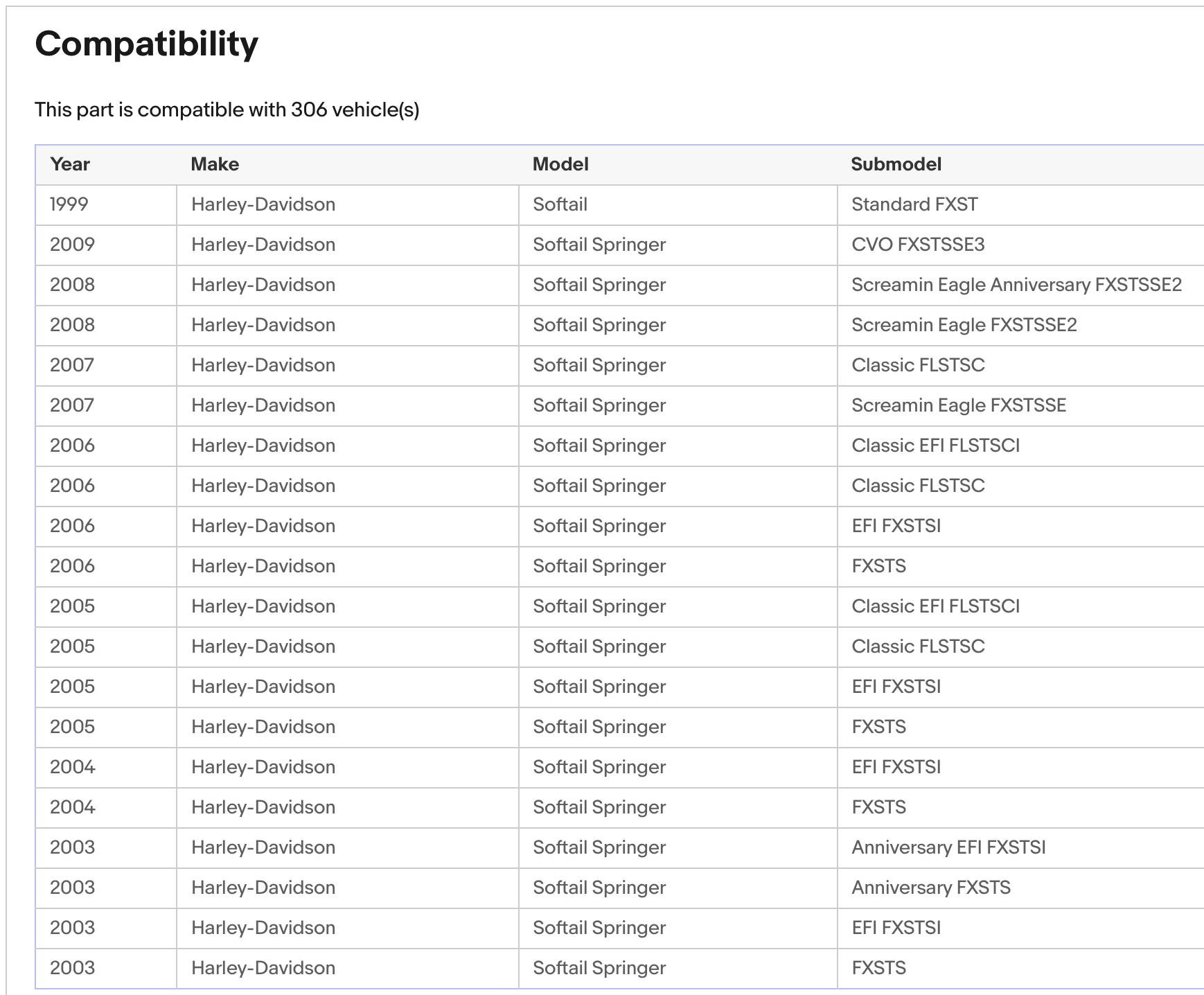Viewport: 1204px width, 995px height.
Task: Select the 1999 year cell
Action: (69, 204)
